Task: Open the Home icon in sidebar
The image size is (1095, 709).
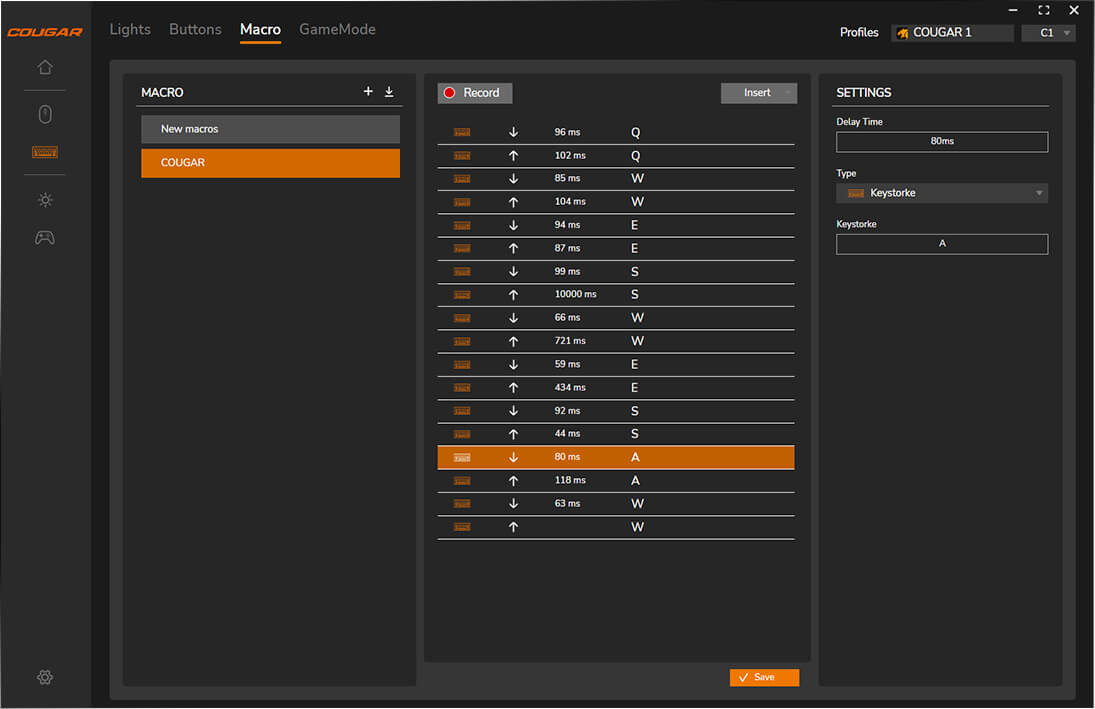Action: point(45,68)
